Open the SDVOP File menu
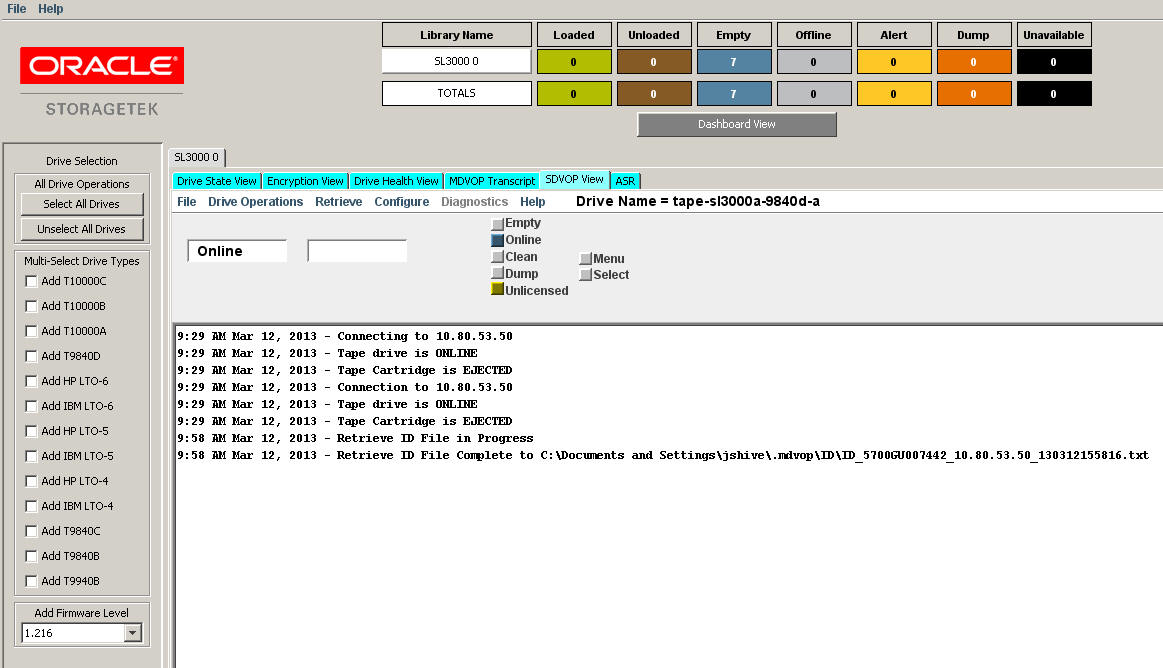Viewport: 1163px width, 668px height. (x=186, y=202)
